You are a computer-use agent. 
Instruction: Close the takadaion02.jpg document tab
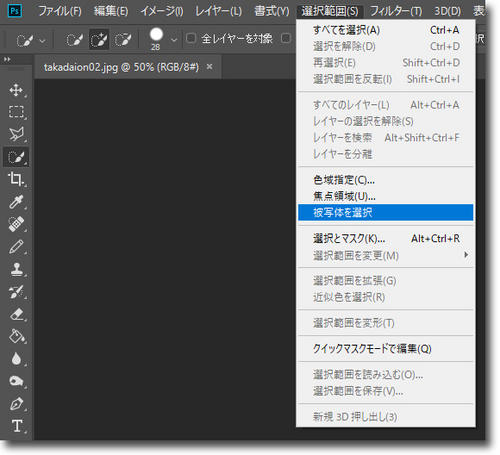(209, 67)
